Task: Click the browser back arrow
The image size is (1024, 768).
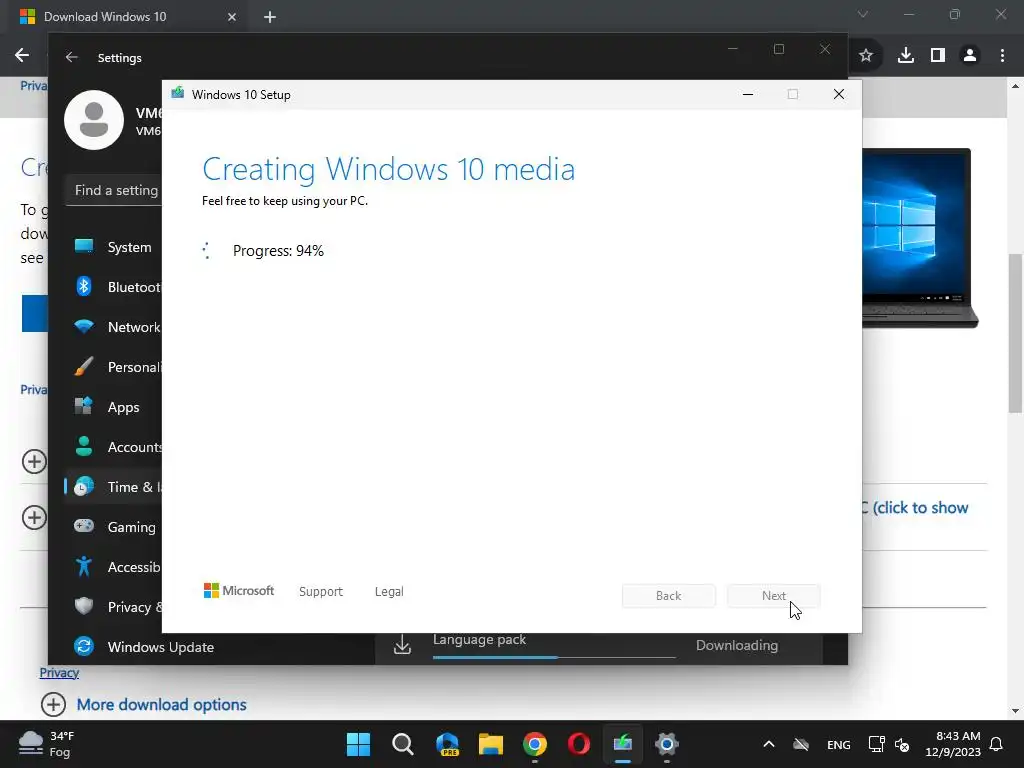Action: pyautogui.click(x=22, y=55)
